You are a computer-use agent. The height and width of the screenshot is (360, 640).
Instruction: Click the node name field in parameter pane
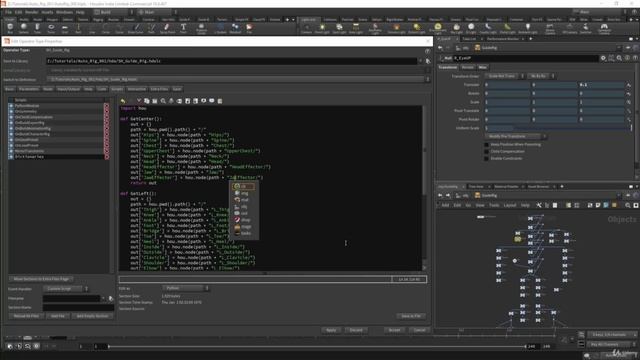click(x=525, y=58)
